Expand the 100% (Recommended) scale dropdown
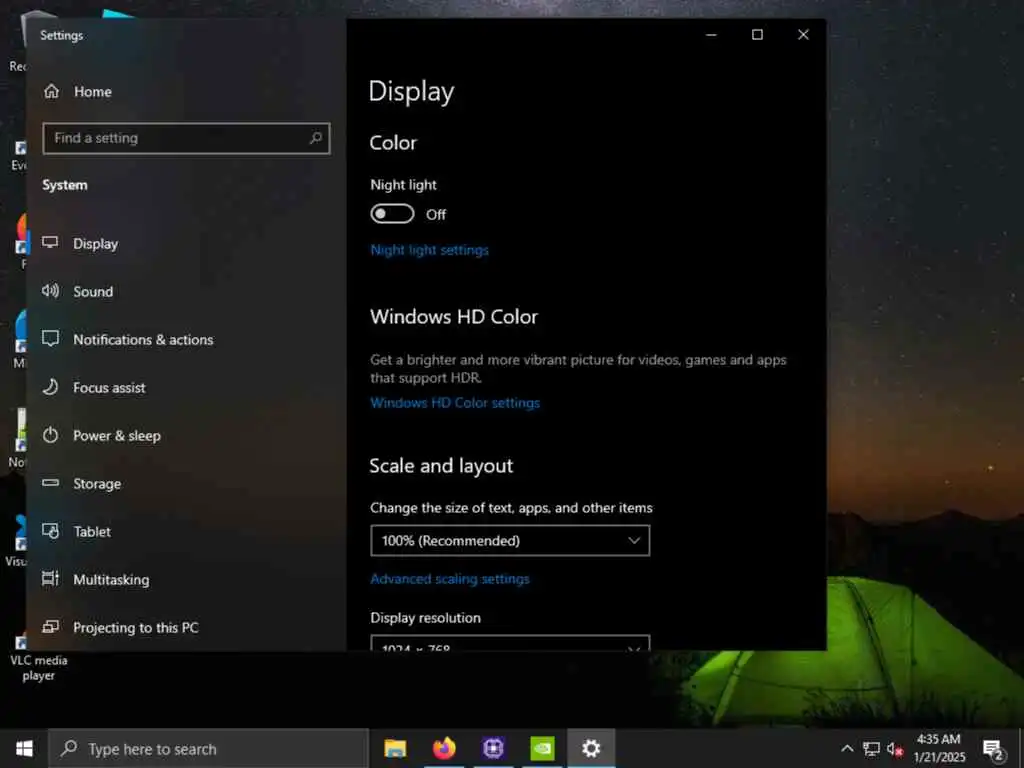Screen dimensions: 1024x768 pos(509,541)
